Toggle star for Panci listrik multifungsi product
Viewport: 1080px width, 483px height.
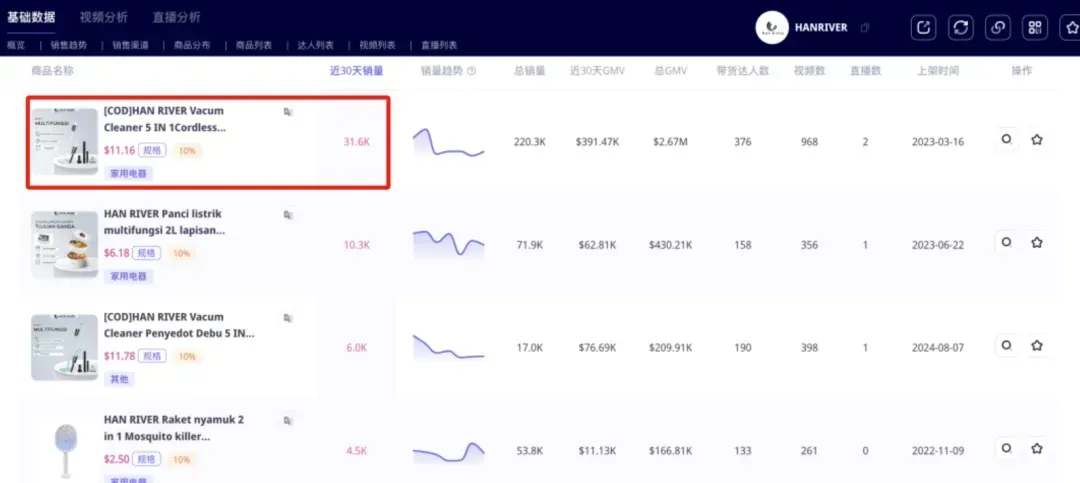[1037, 243]
